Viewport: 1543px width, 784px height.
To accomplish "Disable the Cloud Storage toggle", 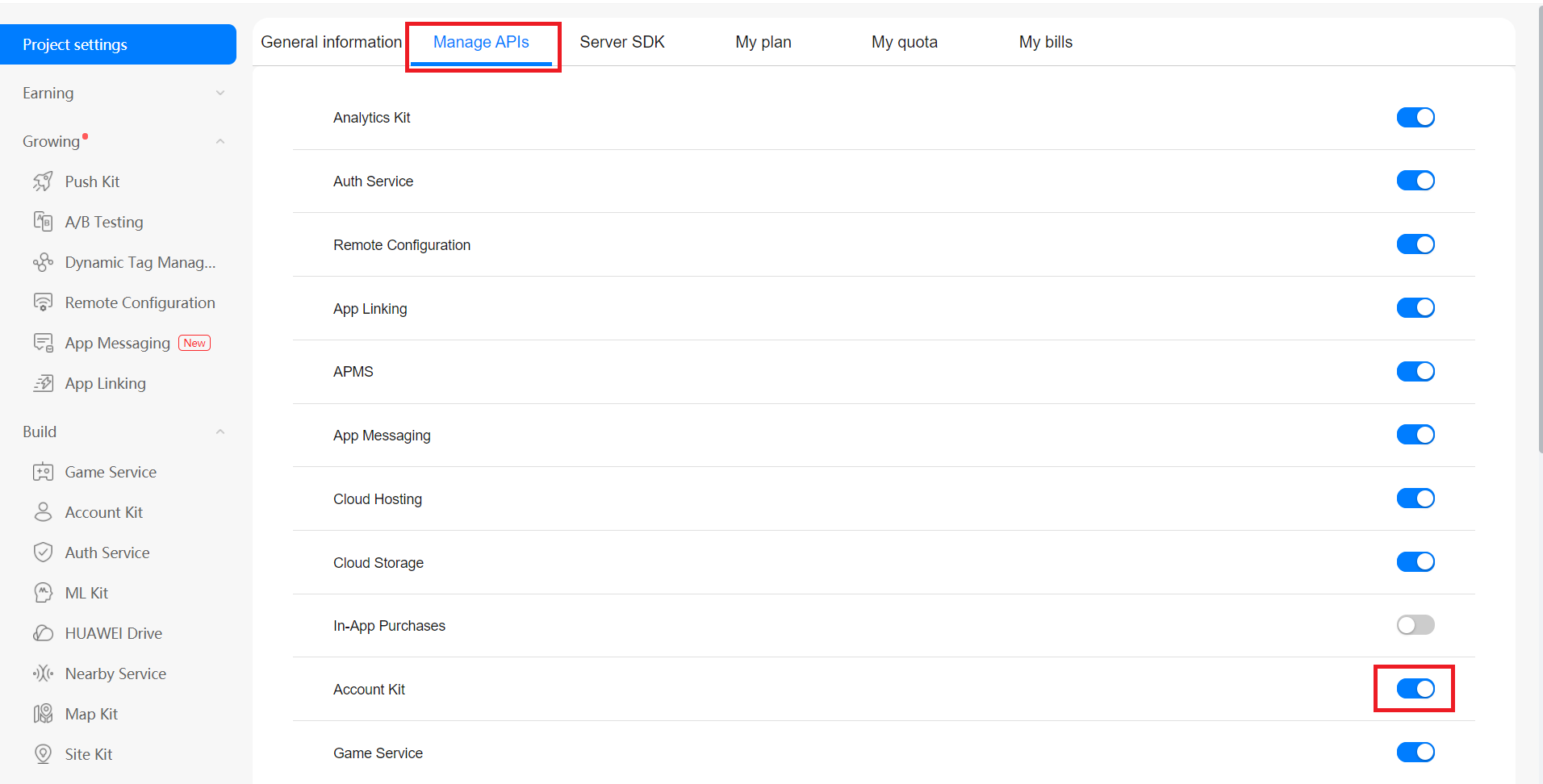I will tap(1415, 562).
